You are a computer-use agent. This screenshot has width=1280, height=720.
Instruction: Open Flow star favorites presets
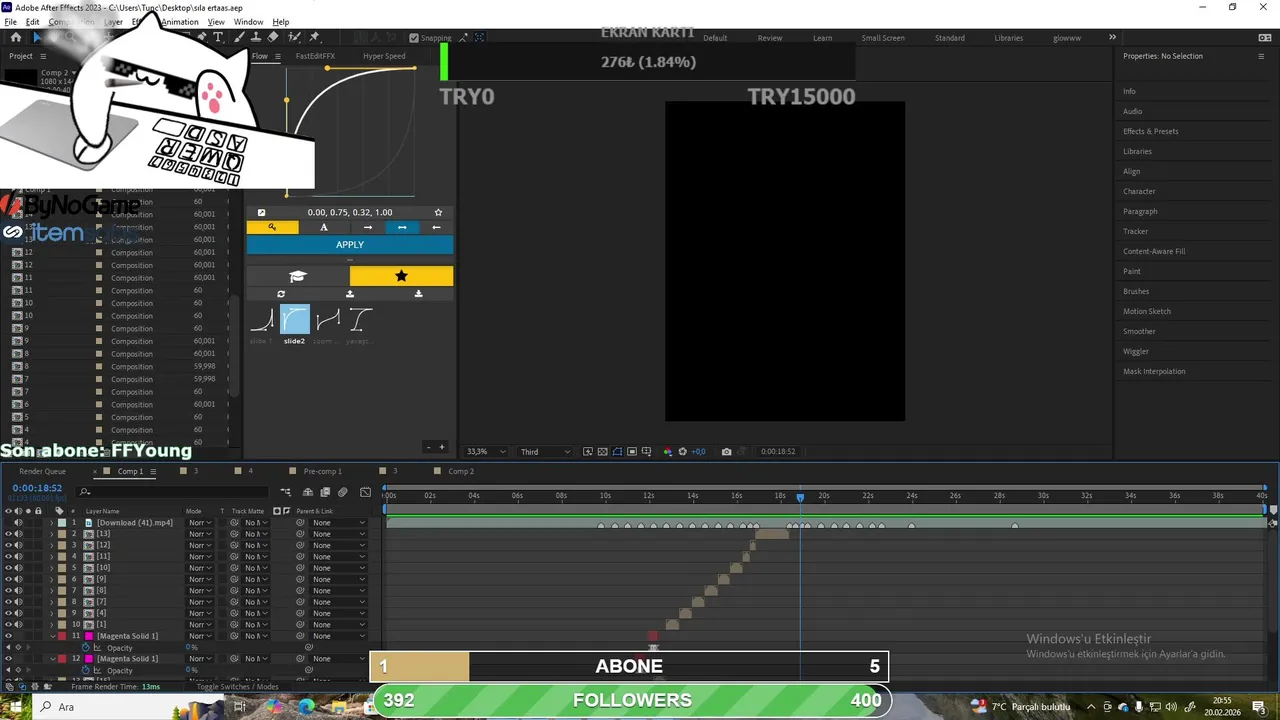click(x=401, y=276)
